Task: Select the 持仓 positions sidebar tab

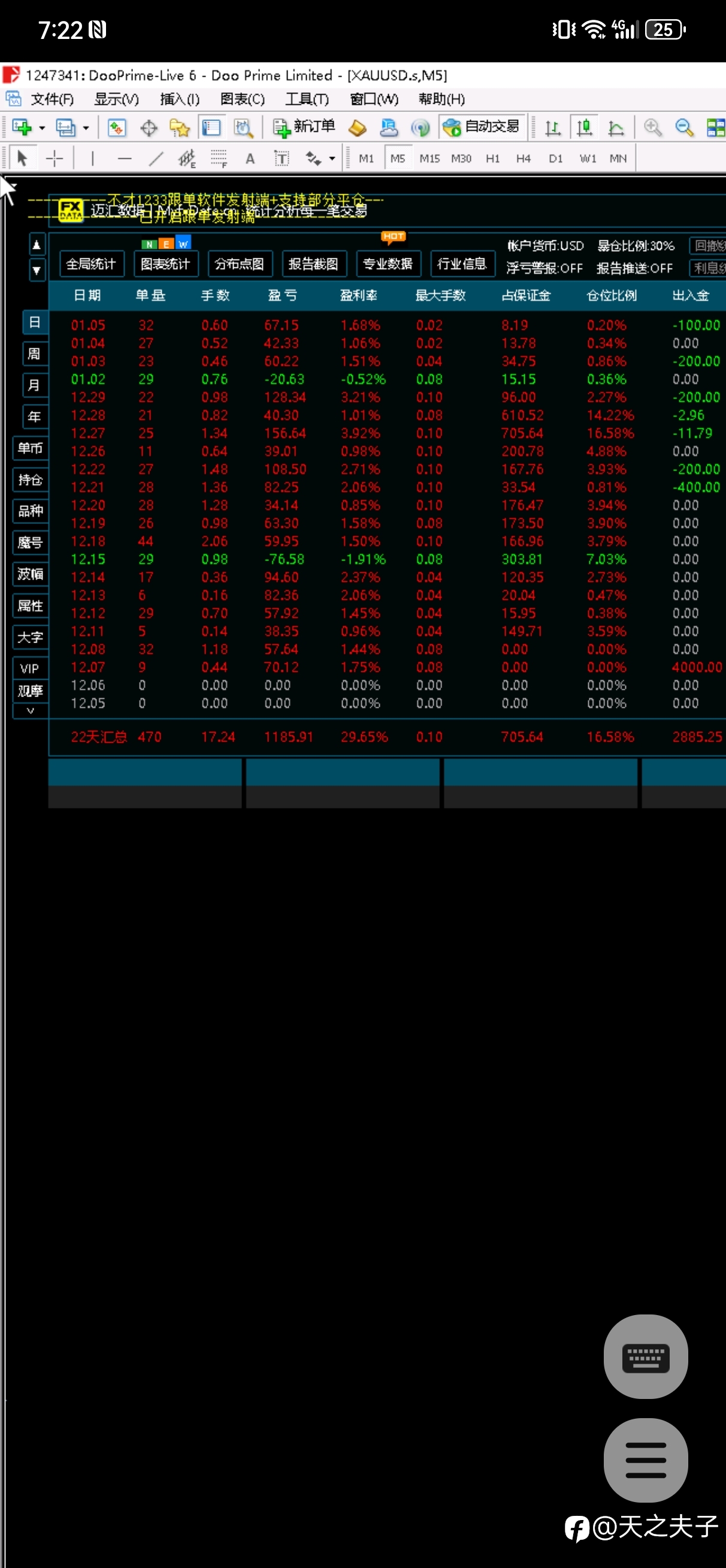Action: (31, 480)
